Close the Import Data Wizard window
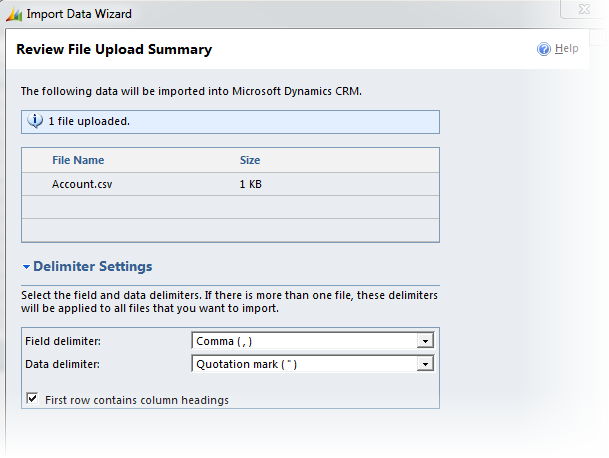 pyautogui.click(x=586, y=12)
